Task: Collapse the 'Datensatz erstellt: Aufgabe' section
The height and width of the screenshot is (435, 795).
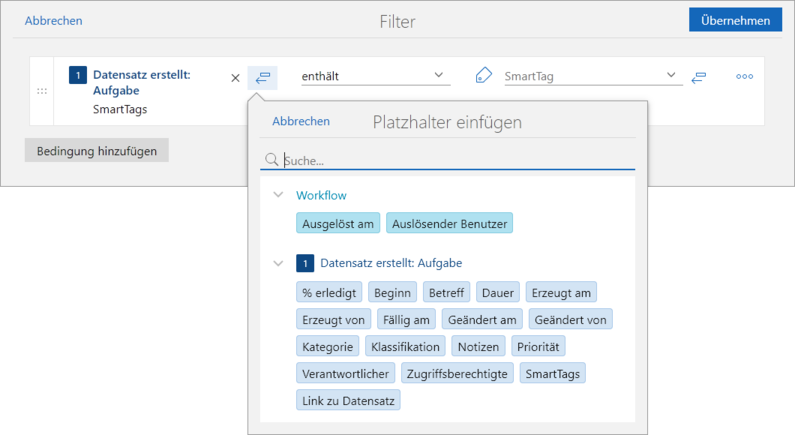Action: click(x=278, y=264)
